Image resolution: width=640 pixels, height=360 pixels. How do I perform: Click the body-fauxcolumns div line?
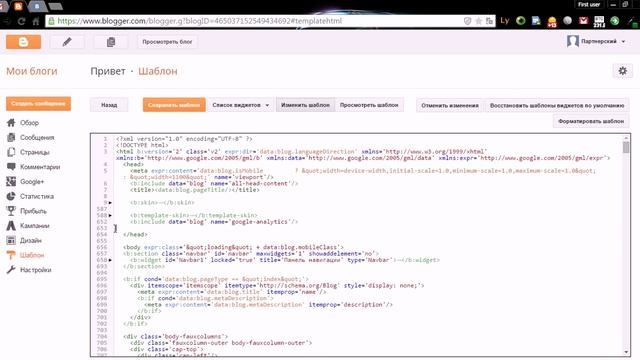point(176,336)
